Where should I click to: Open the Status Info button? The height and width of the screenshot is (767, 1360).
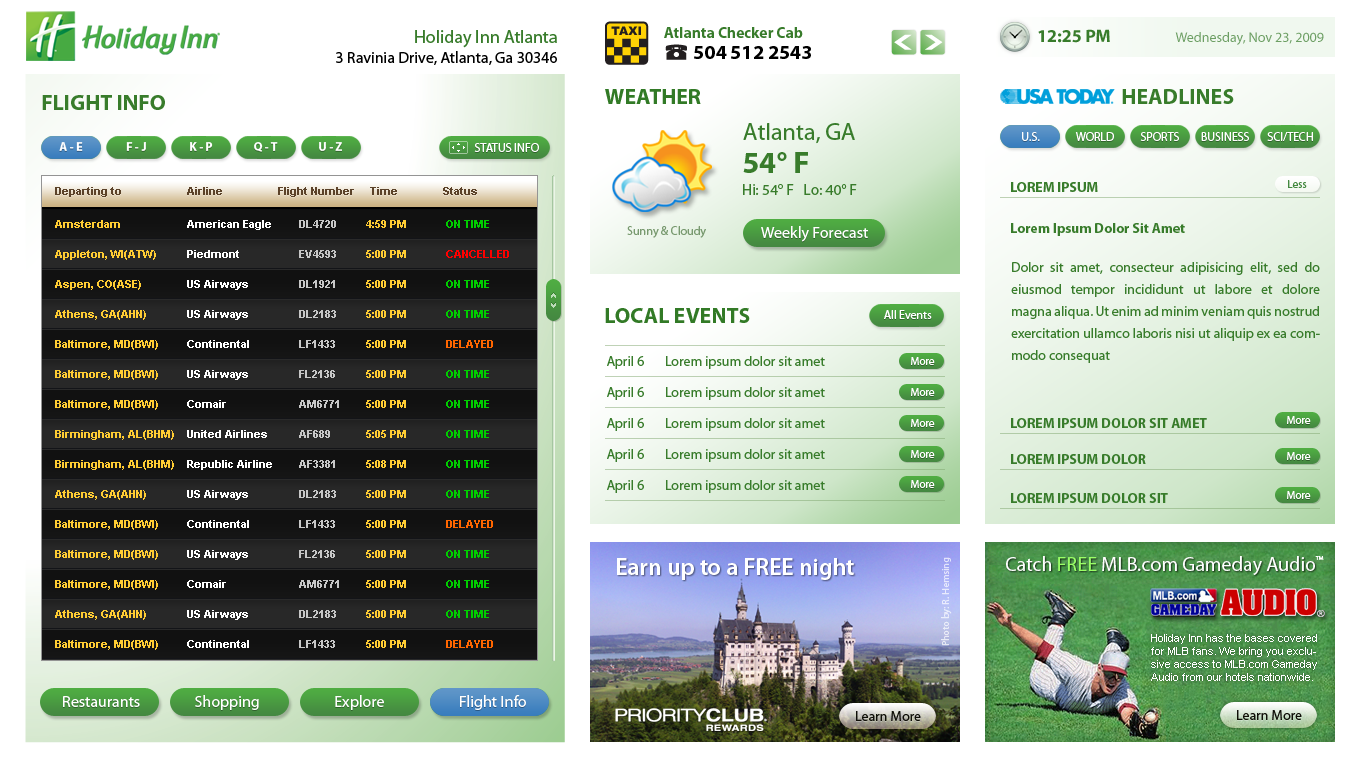click(x=494, y=147)
